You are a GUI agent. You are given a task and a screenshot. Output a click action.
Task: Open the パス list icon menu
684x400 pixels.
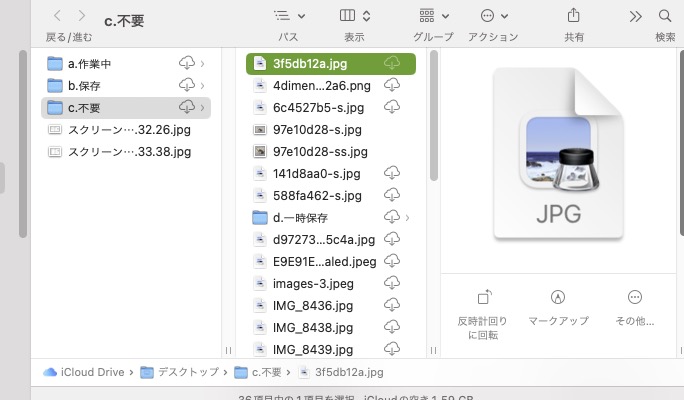(x=289, y=16)
